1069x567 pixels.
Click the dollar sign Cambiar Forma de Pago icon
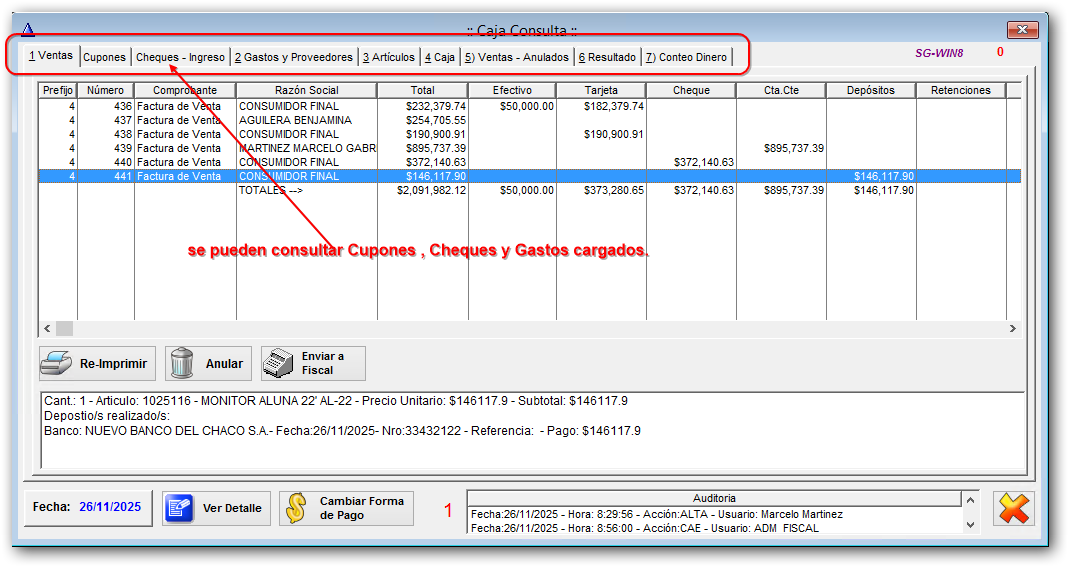coord(296,508)
